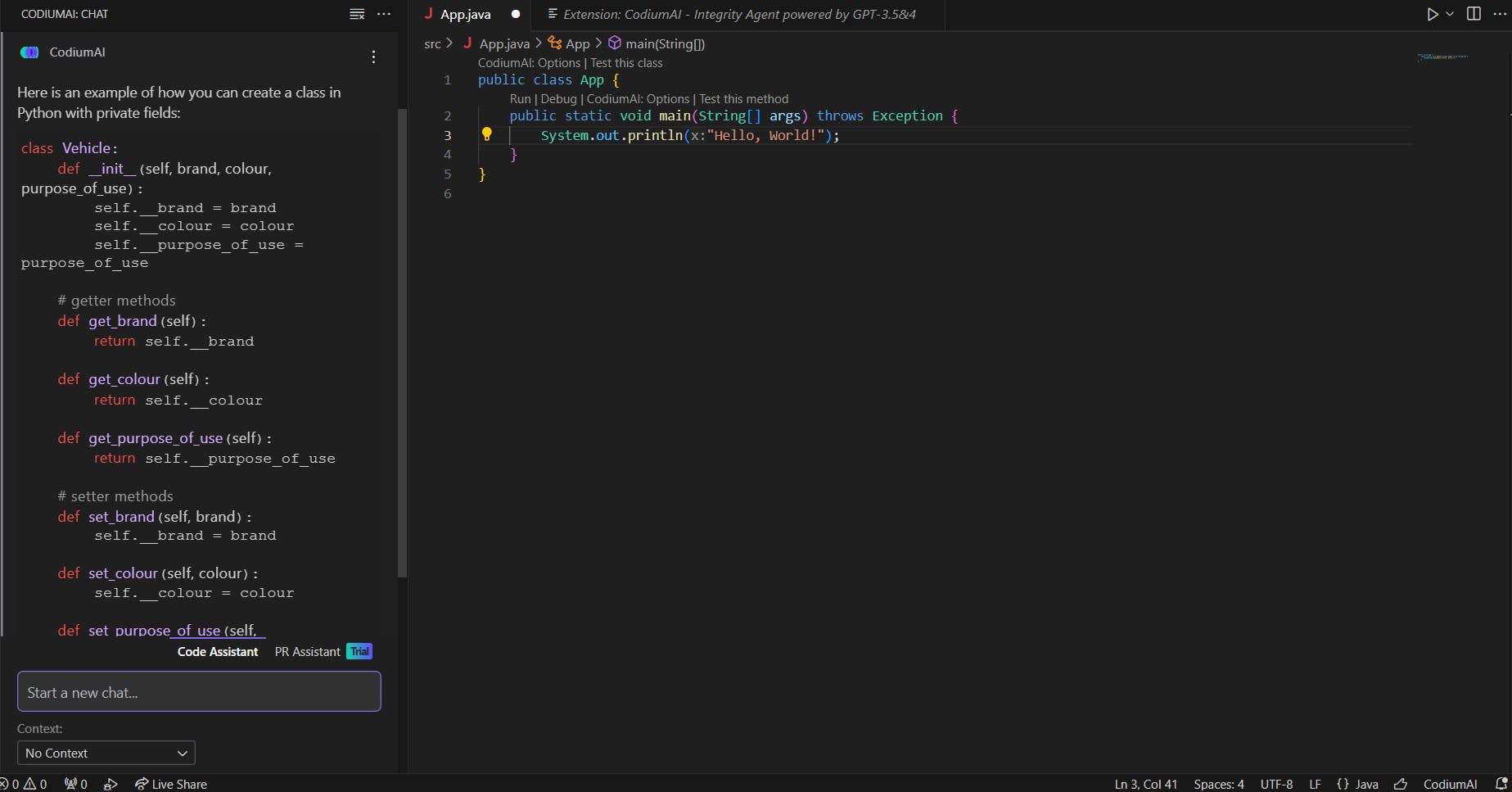Close unsaved App.java tab dot

516,14
